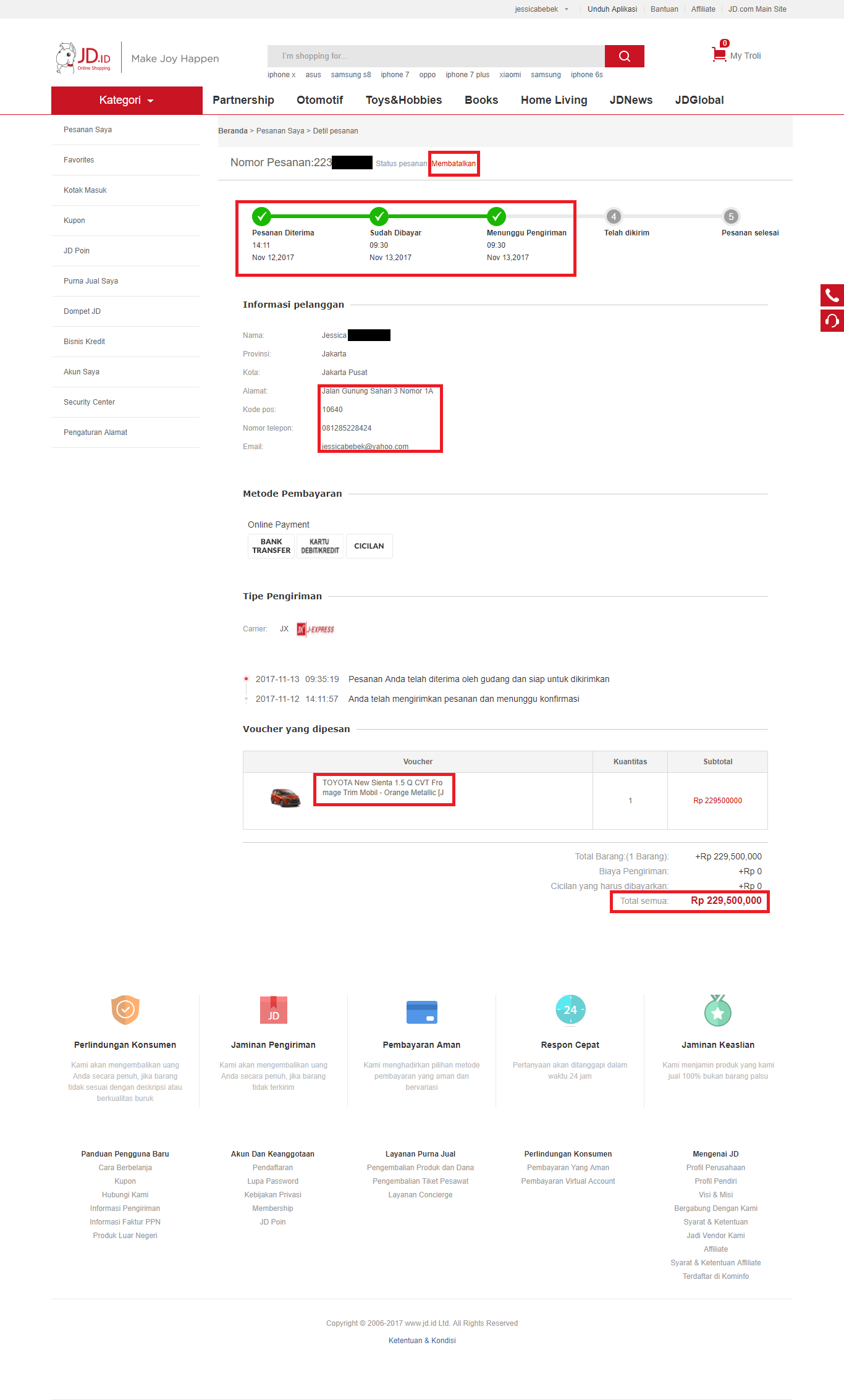Select Cicilan payment option

point(369,546)
